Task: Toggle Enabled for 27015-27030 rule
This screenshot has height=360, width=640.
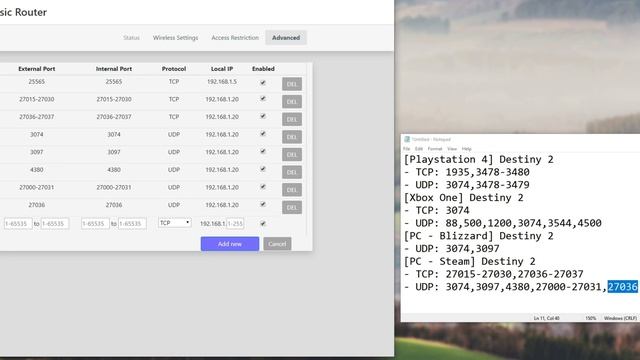Action: pos(263,99)
